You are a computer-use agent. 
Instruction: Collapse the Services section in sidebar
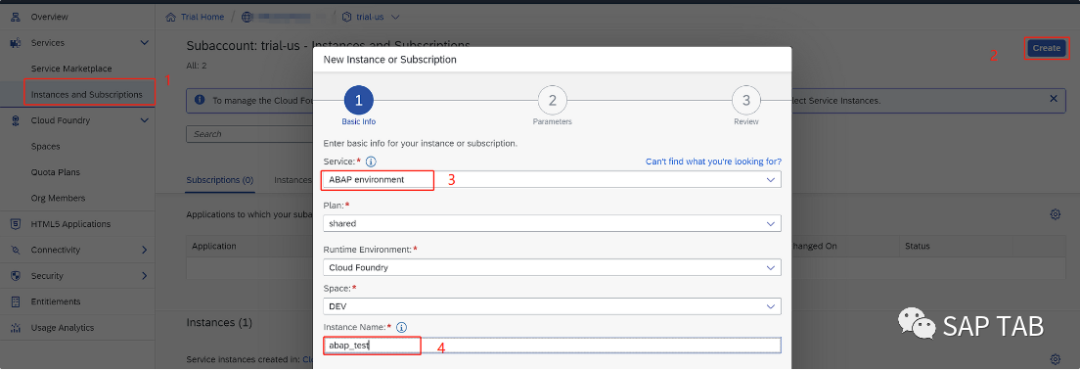144,43
